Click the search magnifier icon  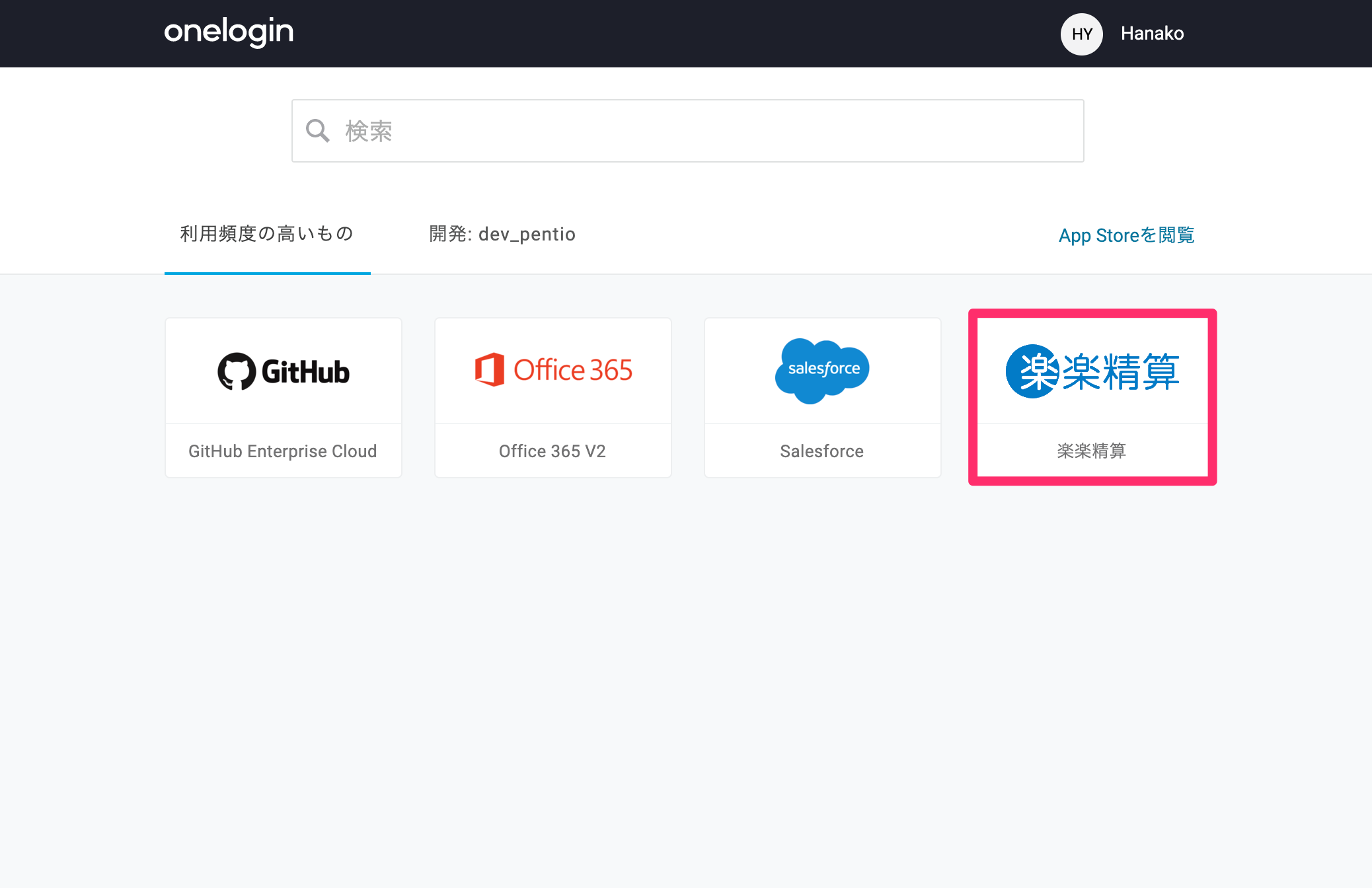317,131
